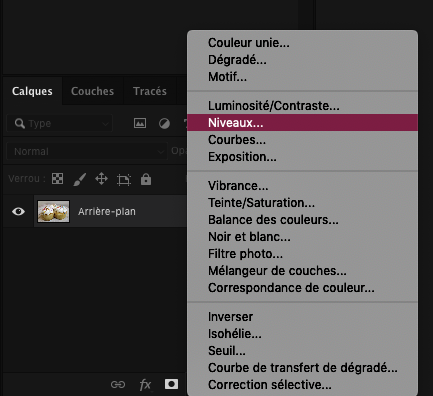
Task: Hide the Arrière-plan layer eye
Action: coord(18,211)
